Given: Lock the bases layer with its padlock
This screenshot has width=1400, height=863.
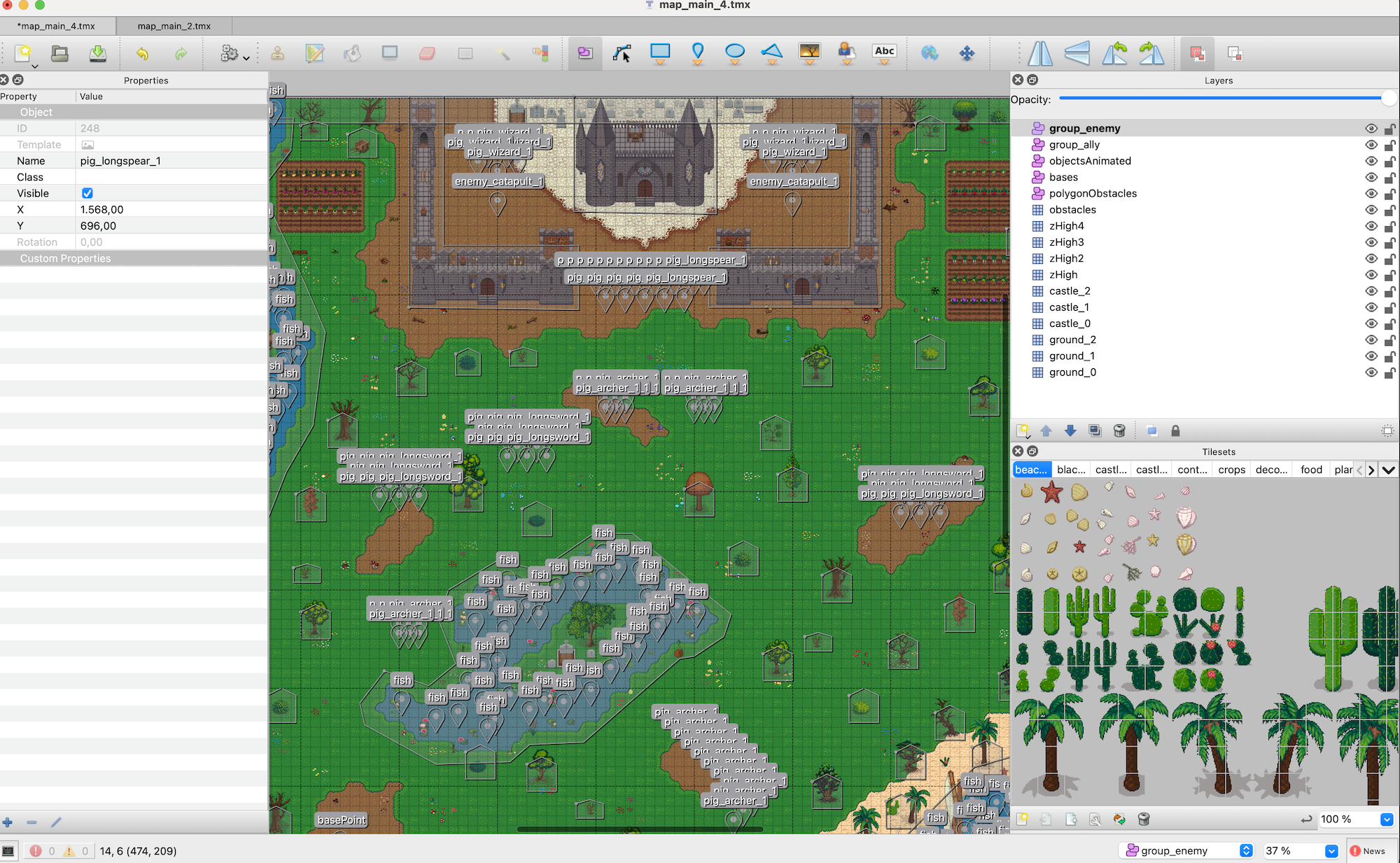Looking at the screenshot, I should pos(1389,177).
